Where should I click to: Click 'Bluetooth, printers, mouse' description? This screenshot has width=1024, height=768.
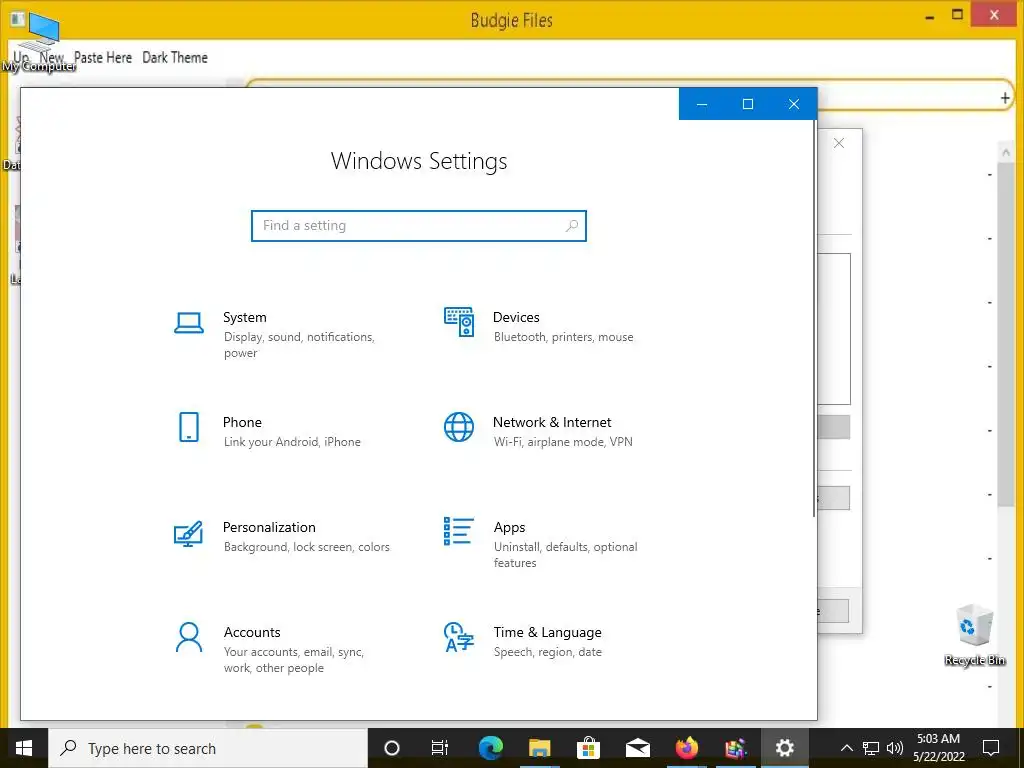coord(564,337)
